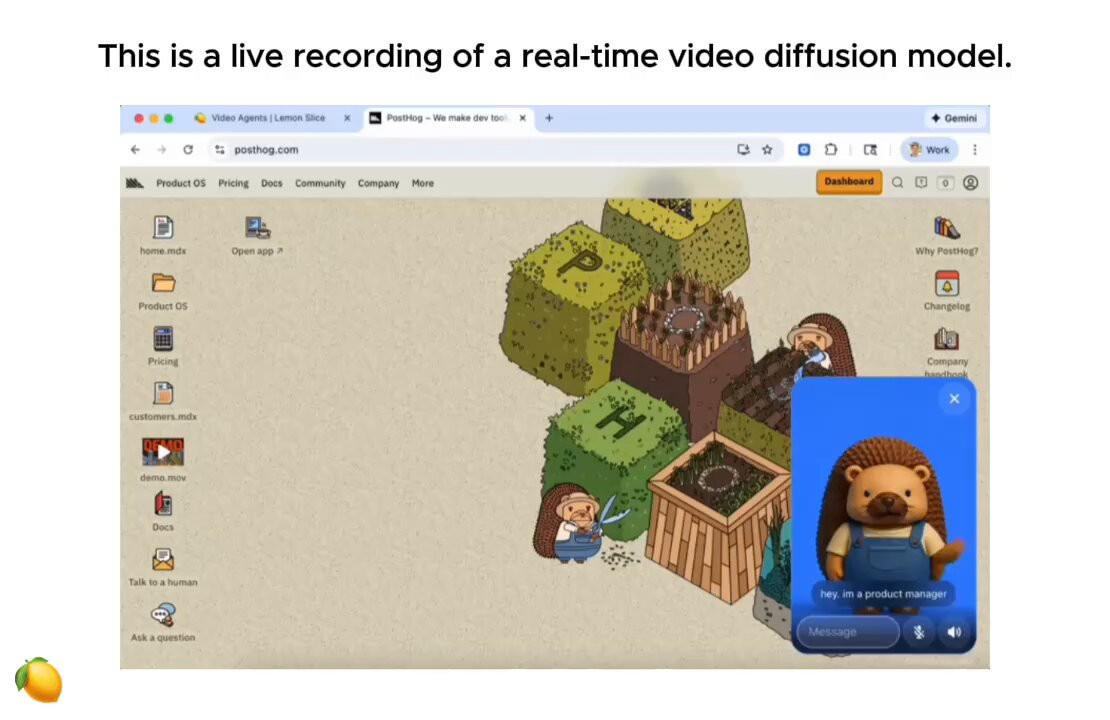The width and height of the screenshot is (1110, 720).
Task: Open the Product OS folder icon
Action: click(163, 283)
